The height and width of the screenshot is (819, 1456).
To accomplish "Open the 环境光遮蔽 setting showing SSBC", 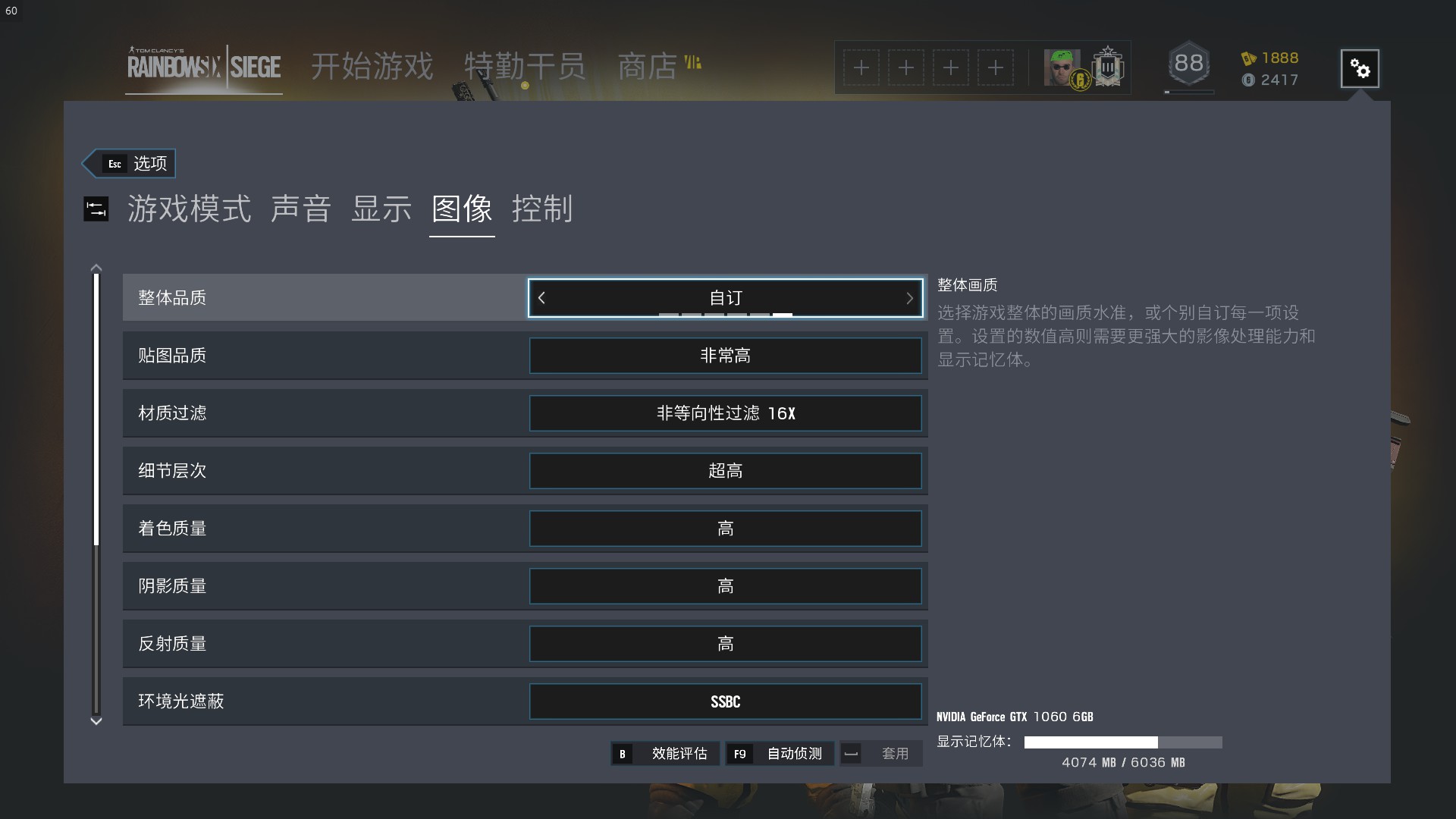I will click(x=725, y=701).
